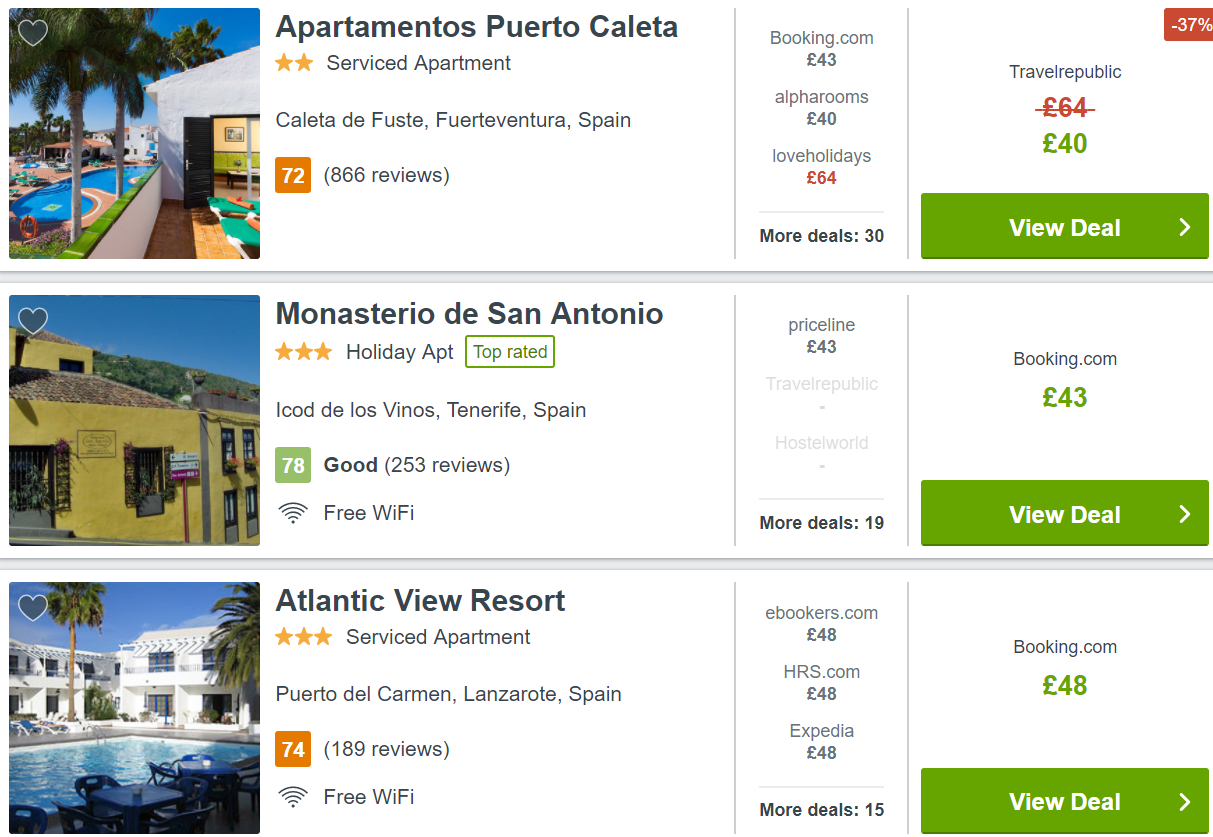Image resolution: width=1213 pixels, height=837 pixels.
Task: Expand More deals: 30 list
Action: 822,236
